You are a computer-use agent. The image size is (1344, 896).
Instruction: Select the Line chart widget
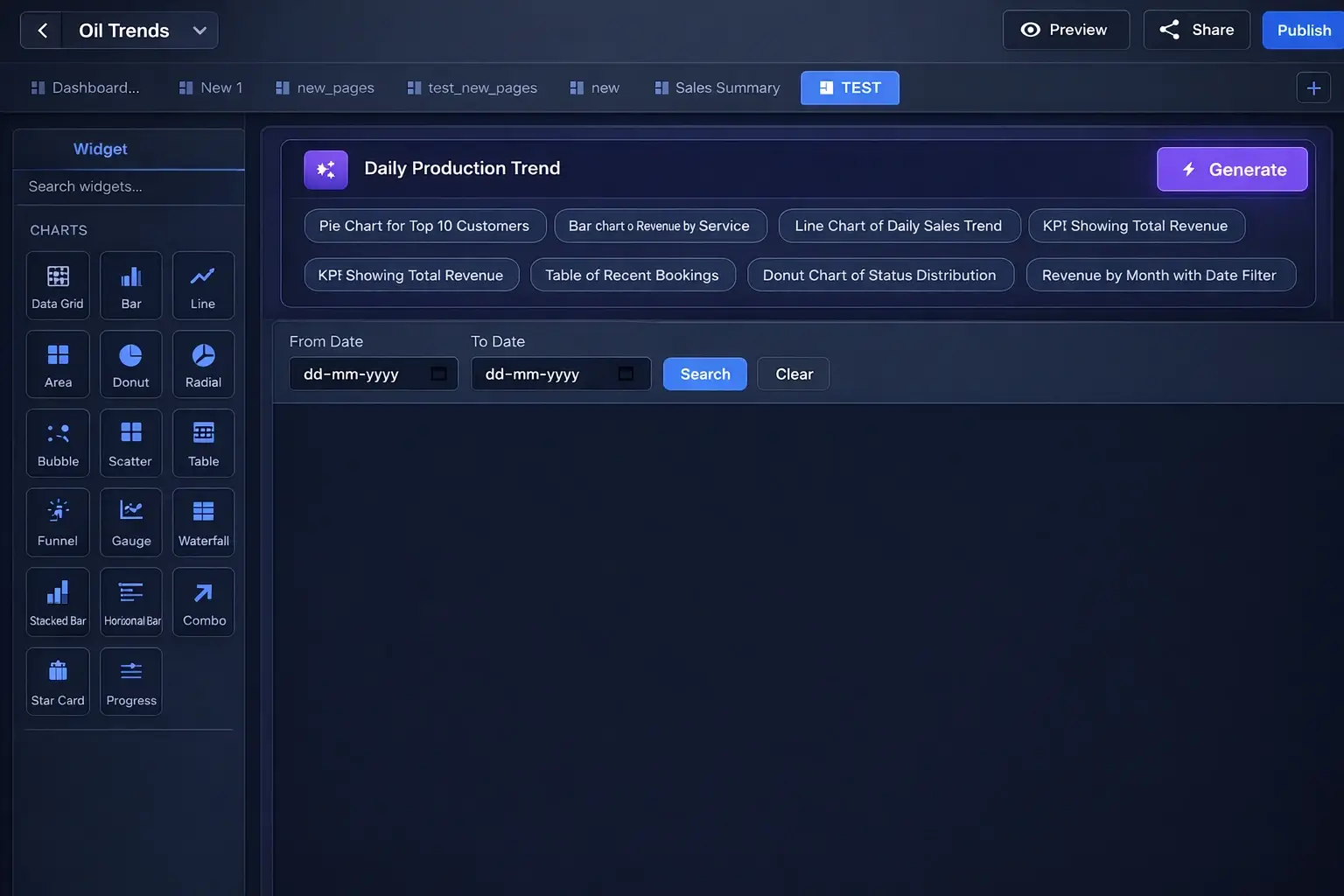[x=203, y=285]
